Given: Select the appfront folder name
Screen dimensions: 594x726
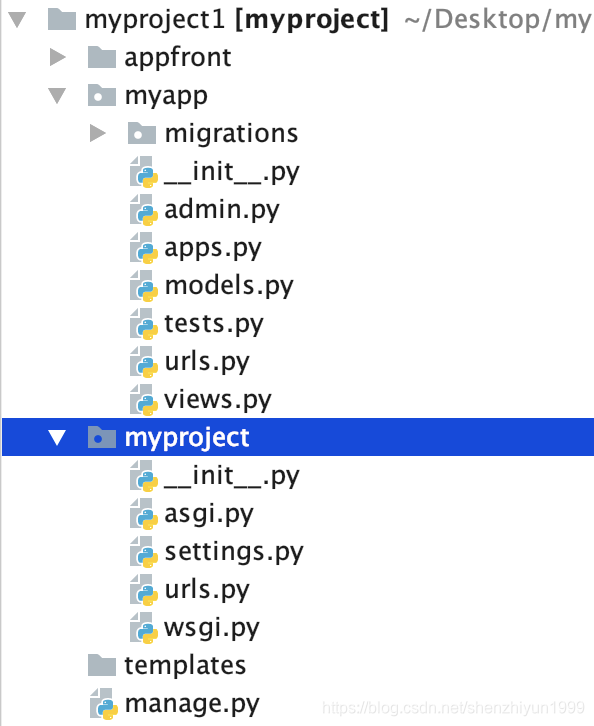Looking at the screenshot, I should 178,58.
